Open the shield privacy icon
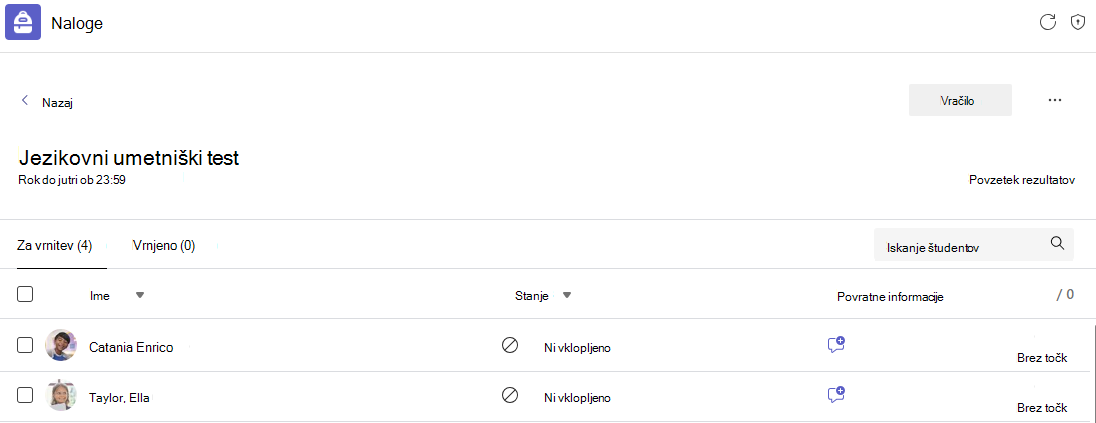 (x=1078, y=22)
